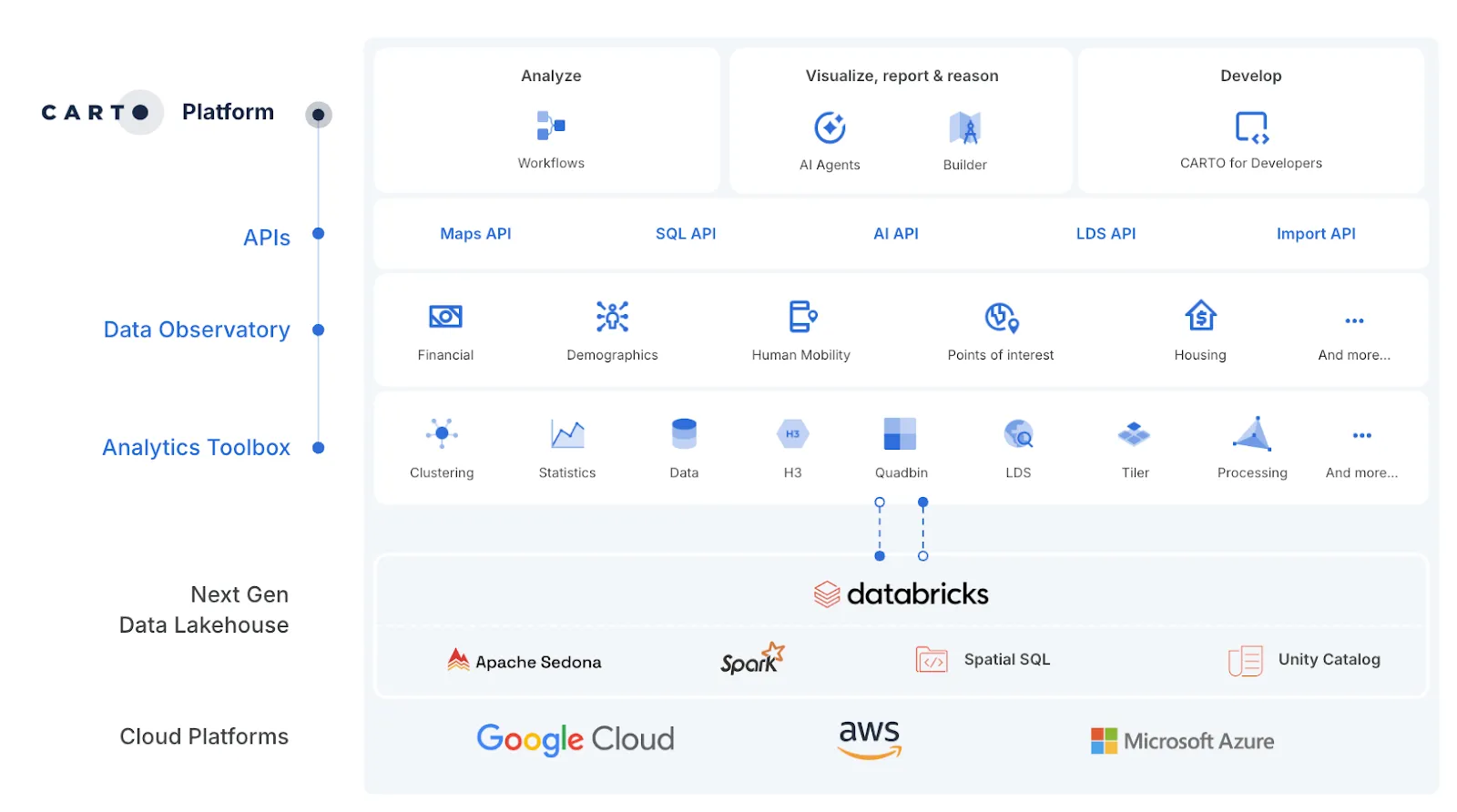Click the CARTO for Developers icon
Screen dimensions: 1457x812
point(1251,127)
